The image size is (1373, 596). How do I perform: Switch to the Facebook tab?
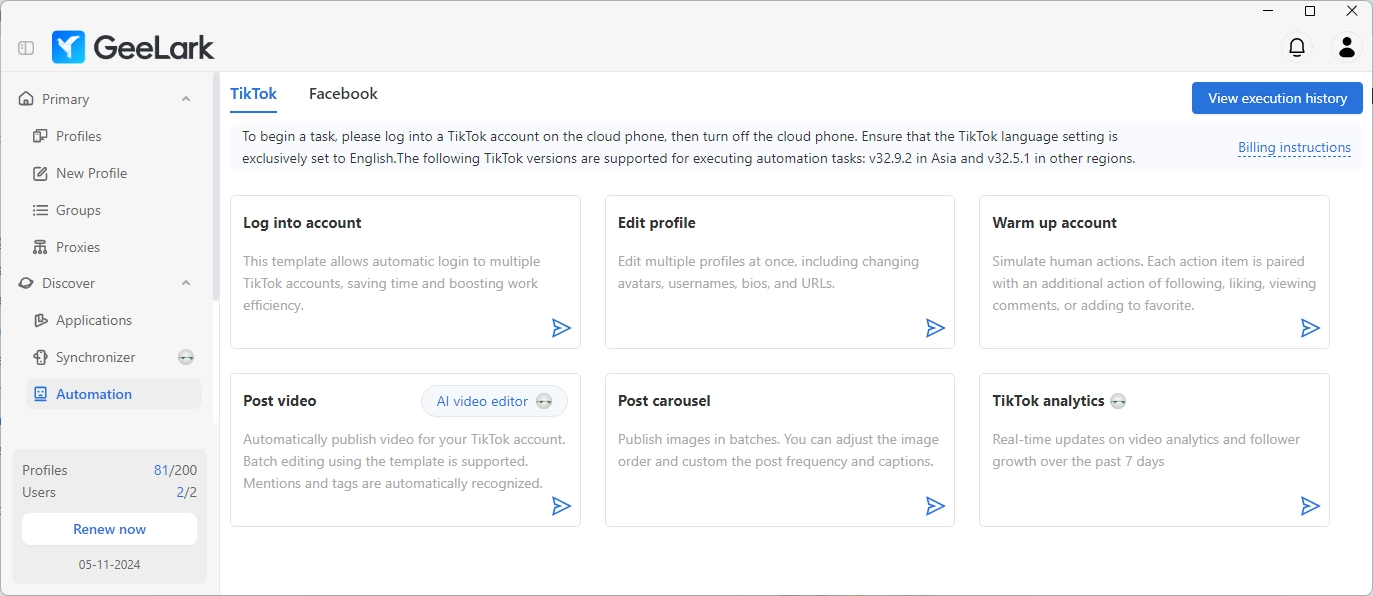tap(343, 94)
